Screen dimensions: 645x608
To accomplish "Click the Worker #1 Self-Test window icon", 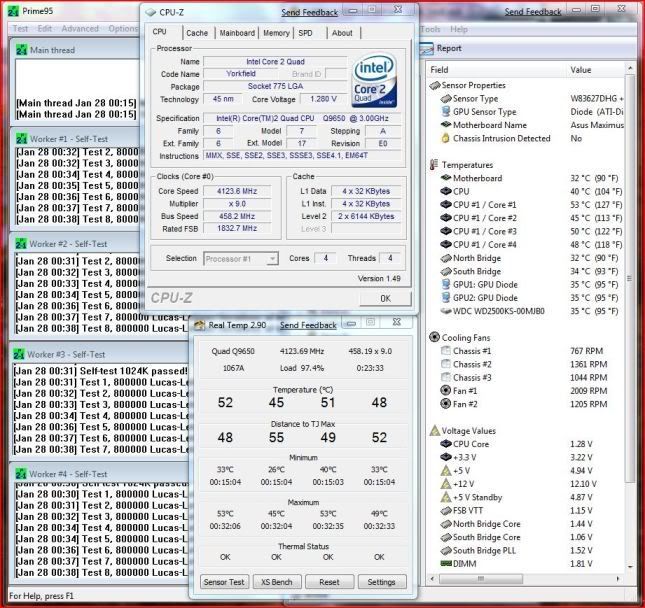I will (x=22, y=139).
